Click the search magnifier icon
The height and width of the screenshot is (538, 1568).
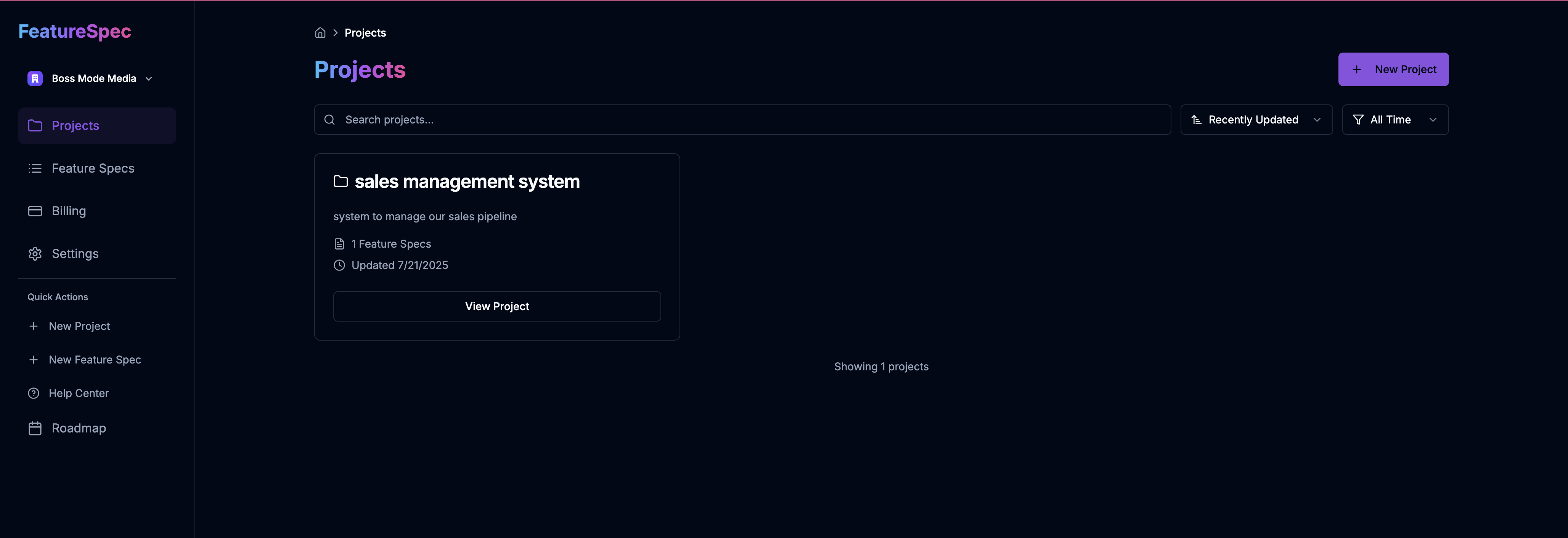pyautogui.click(x=329, y=120)
